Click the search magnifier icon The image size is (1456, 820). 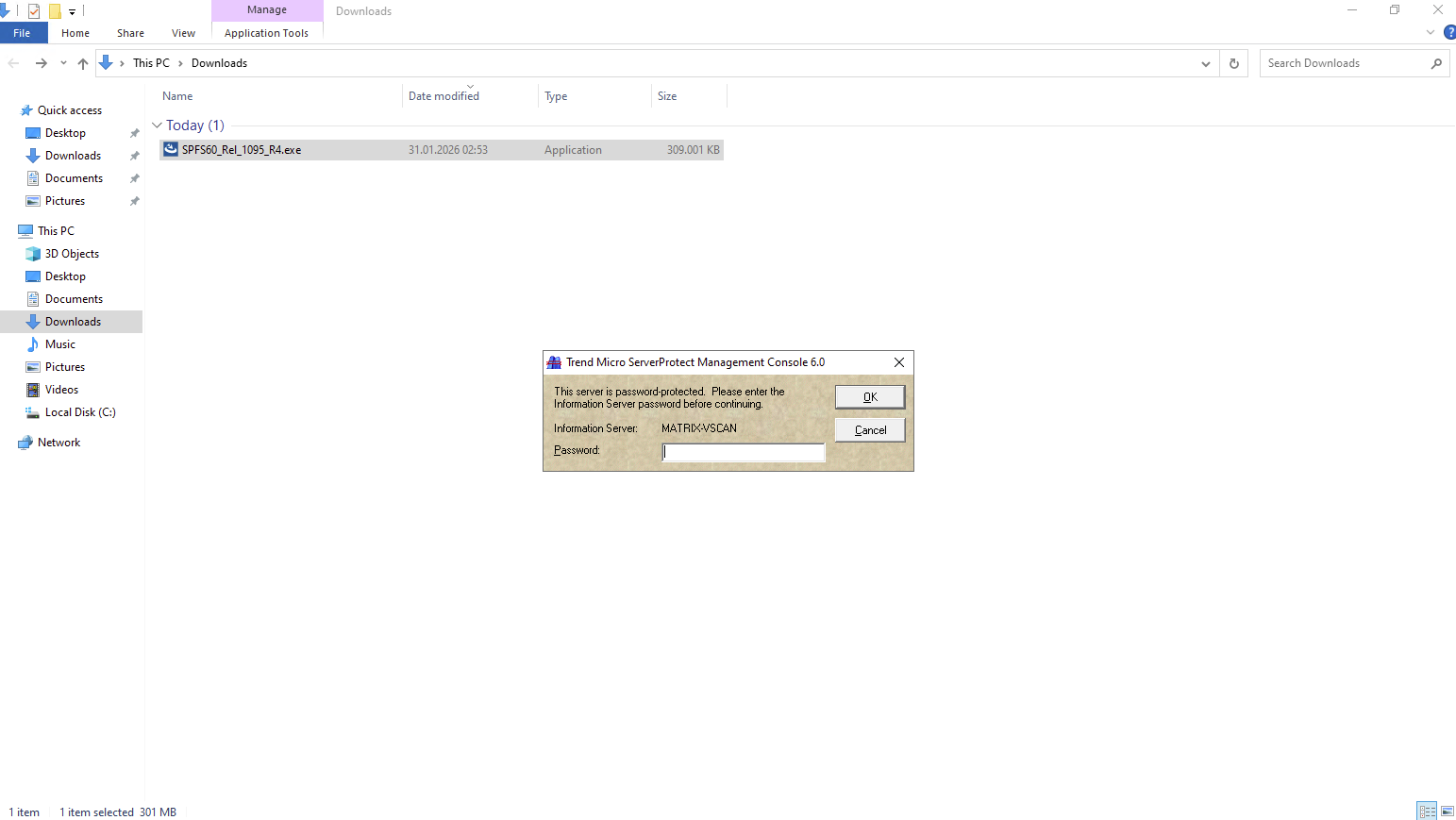coord(1436,63)
